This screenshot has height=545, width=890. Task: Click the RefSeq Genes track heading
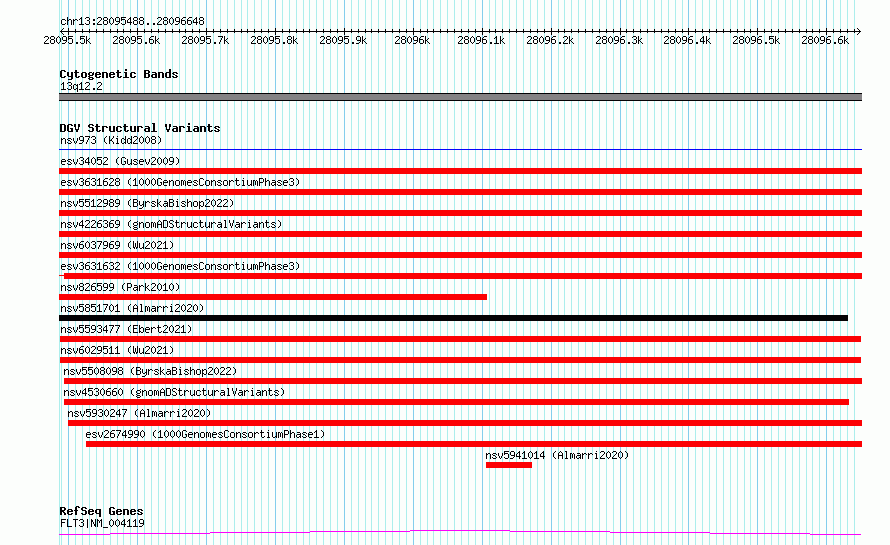pos(101,511)
